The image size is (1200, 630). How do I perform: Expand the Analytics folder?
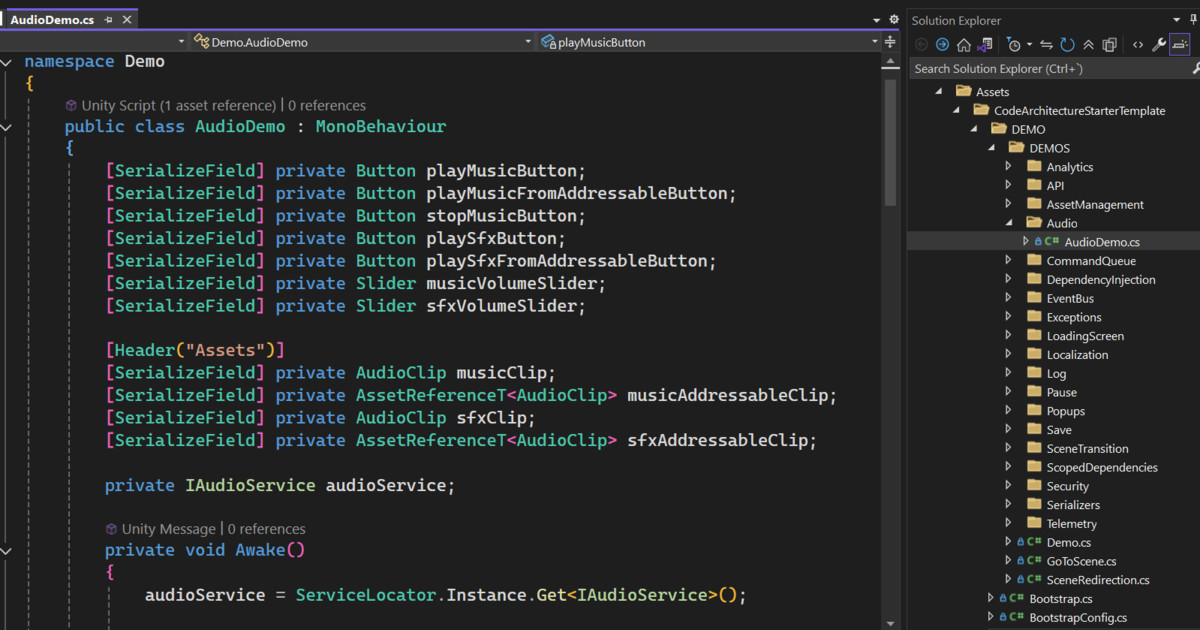tap(1008, 166)
